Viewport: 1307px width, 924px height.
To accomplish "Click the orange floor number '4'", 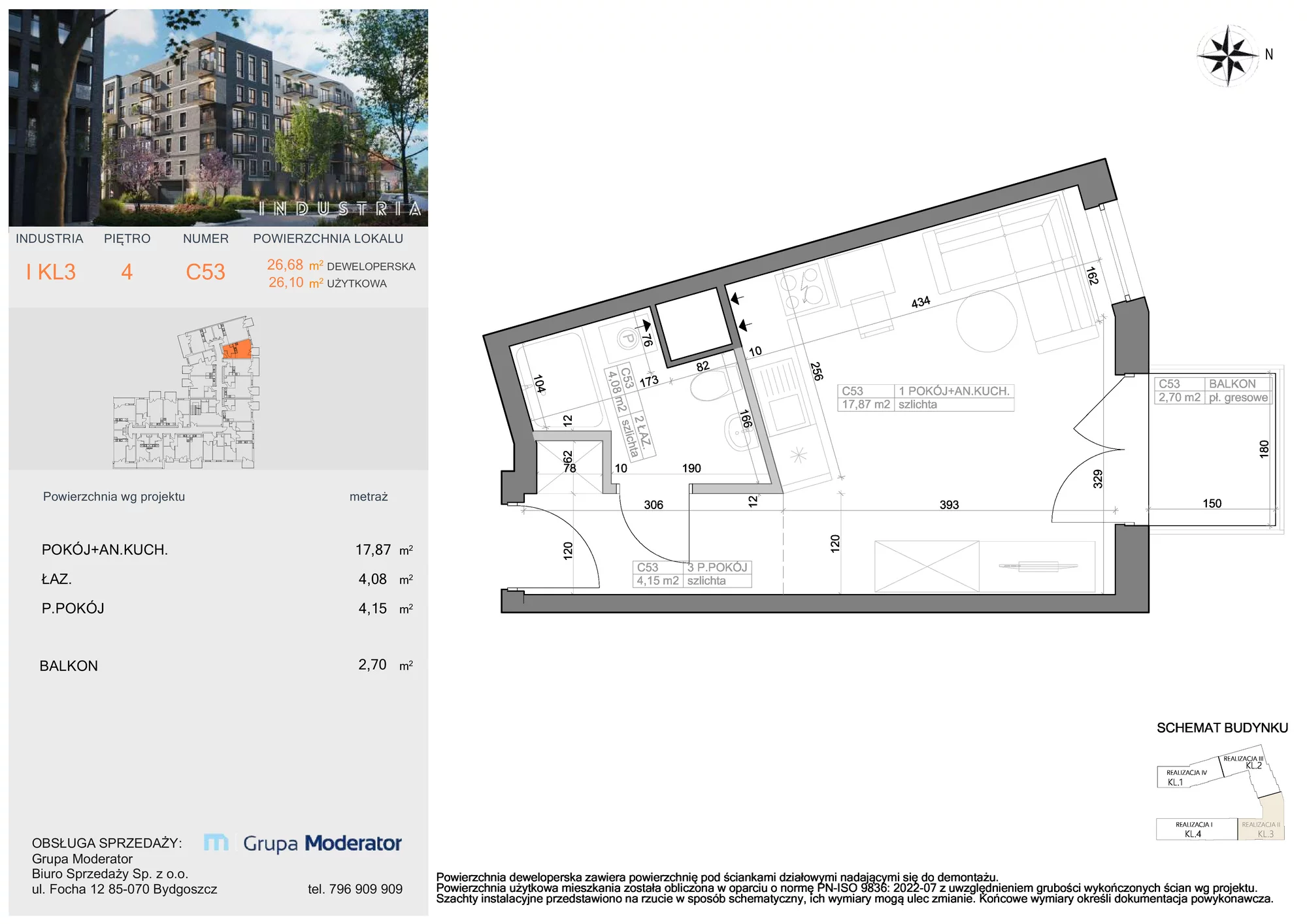I will 127,272.
